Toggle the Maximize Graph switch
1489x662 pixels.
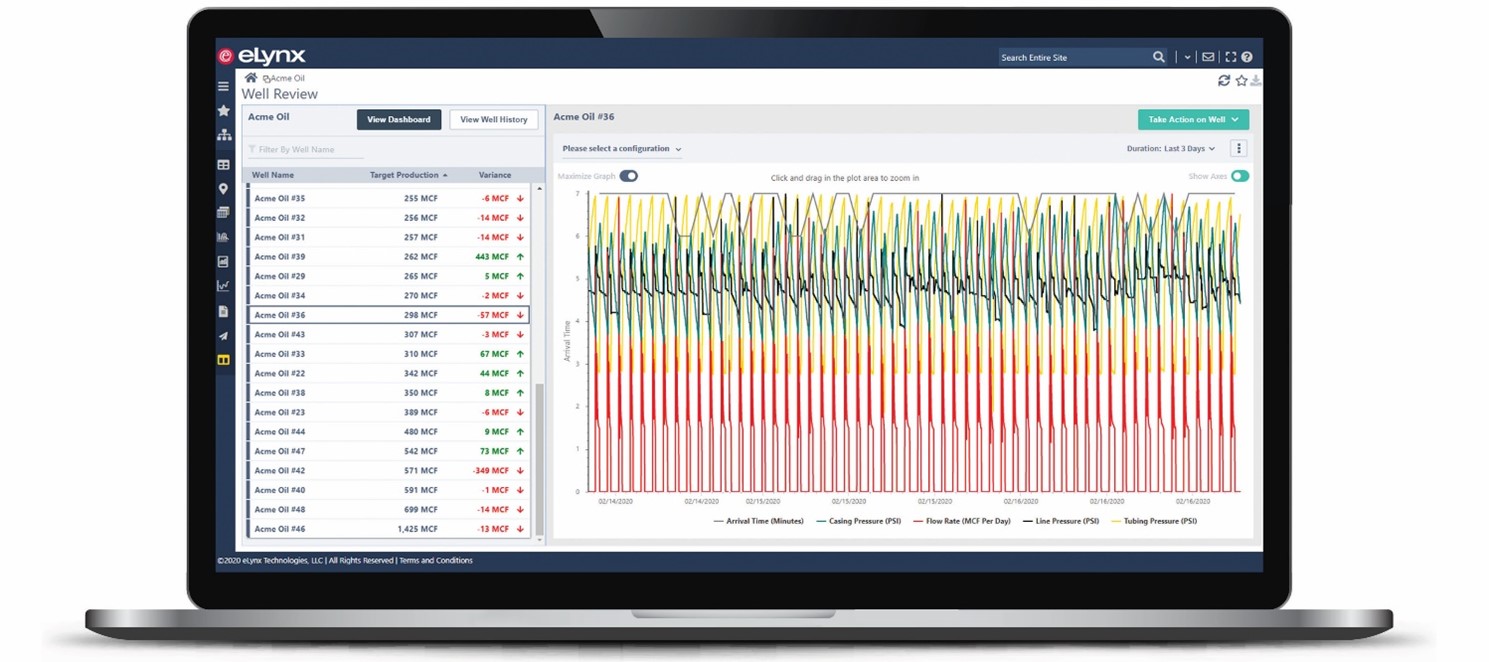(628, 174)
